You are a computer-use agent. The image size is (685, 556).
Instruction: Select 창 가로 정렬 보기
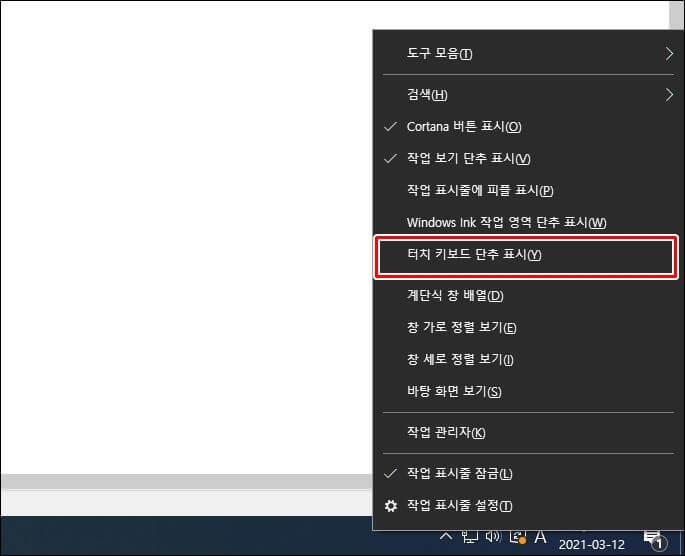526,328
